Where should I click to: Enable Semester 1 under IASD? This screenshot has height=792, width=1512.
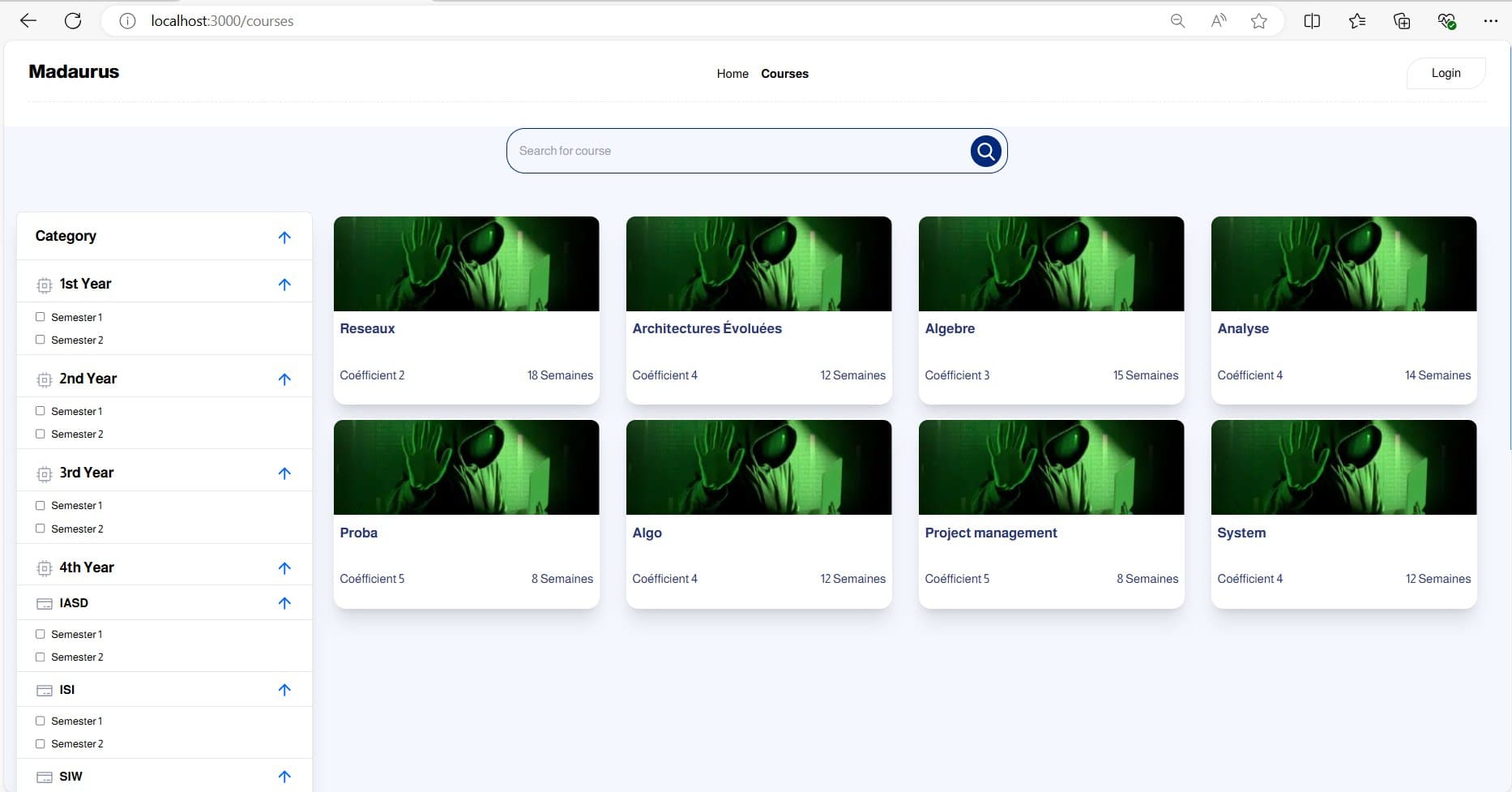tap(41, 634)
